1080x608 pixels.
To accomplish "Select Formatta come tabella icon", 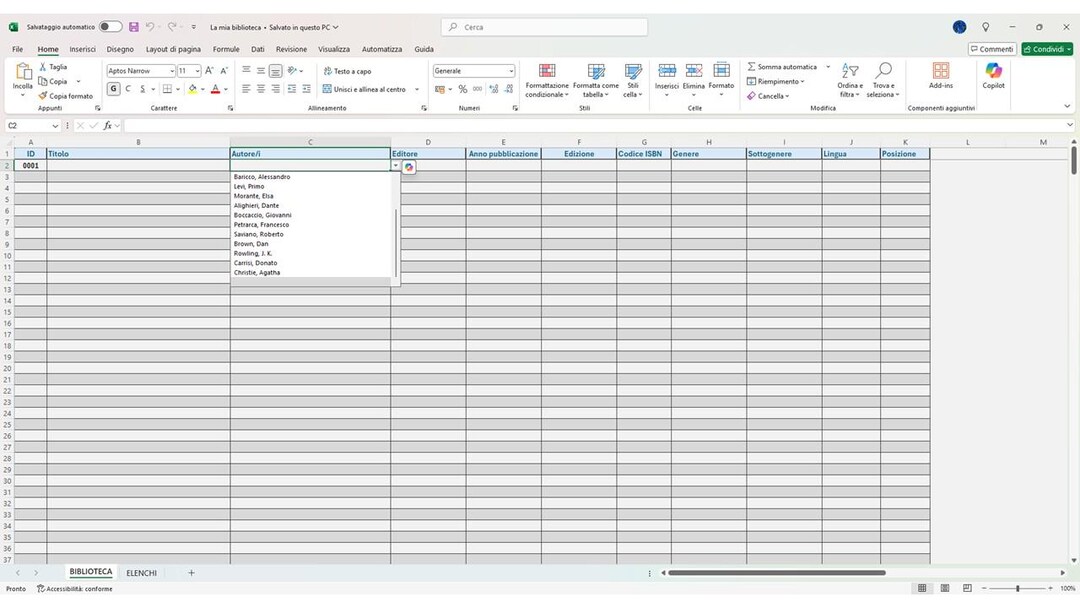I will [x=596, y=71].
